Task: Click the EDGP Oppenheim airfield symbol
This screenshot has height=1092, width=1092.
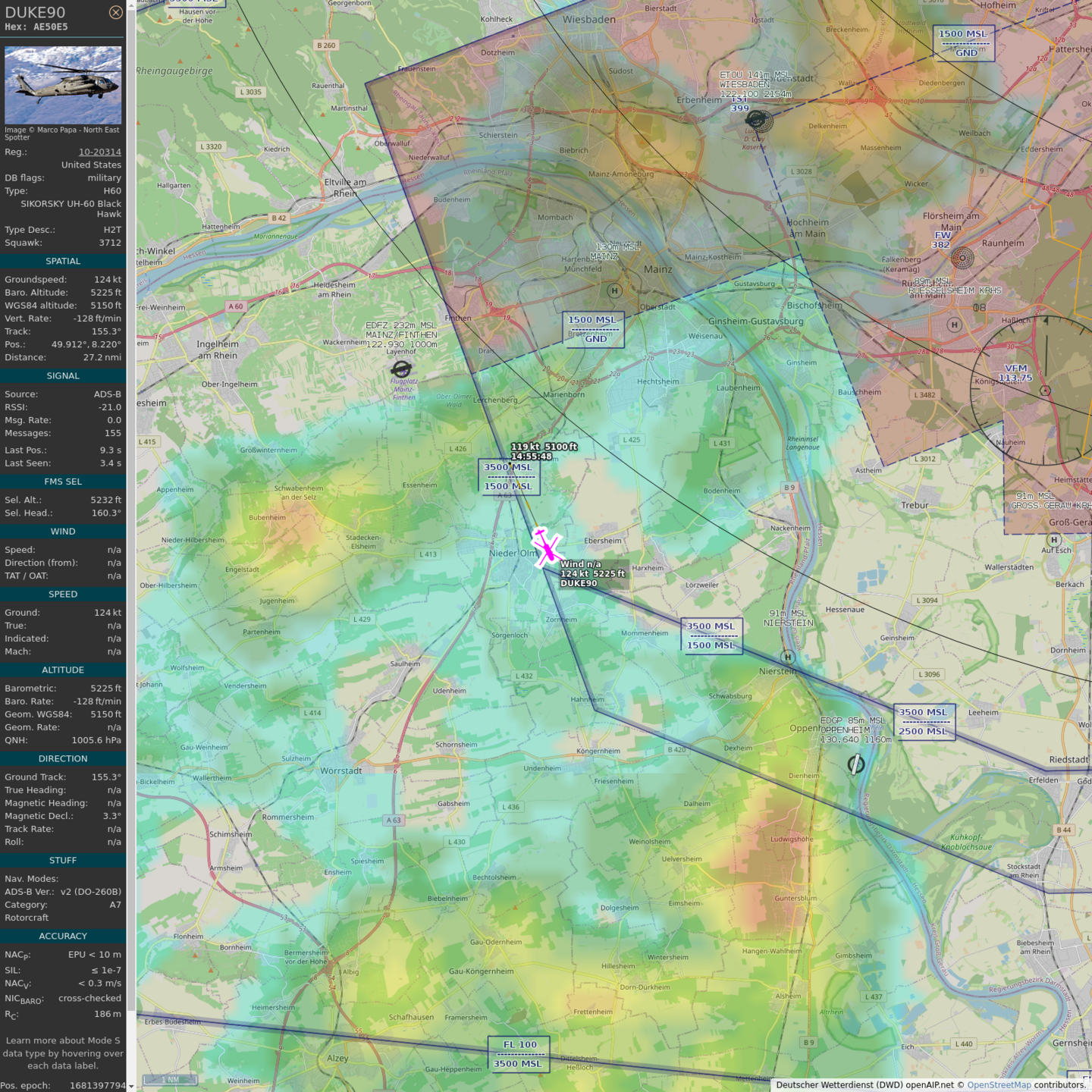Action: 855,764
